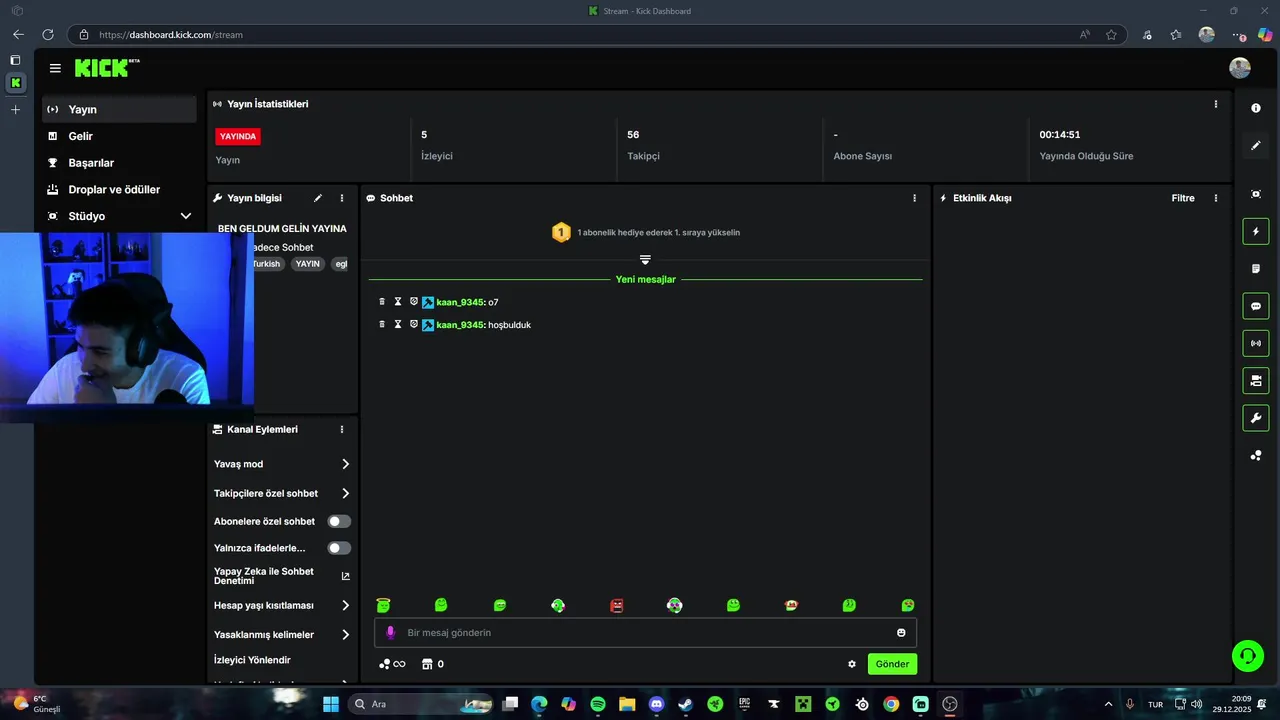Edit stream info with pencil icon

[x=318, y=198]
